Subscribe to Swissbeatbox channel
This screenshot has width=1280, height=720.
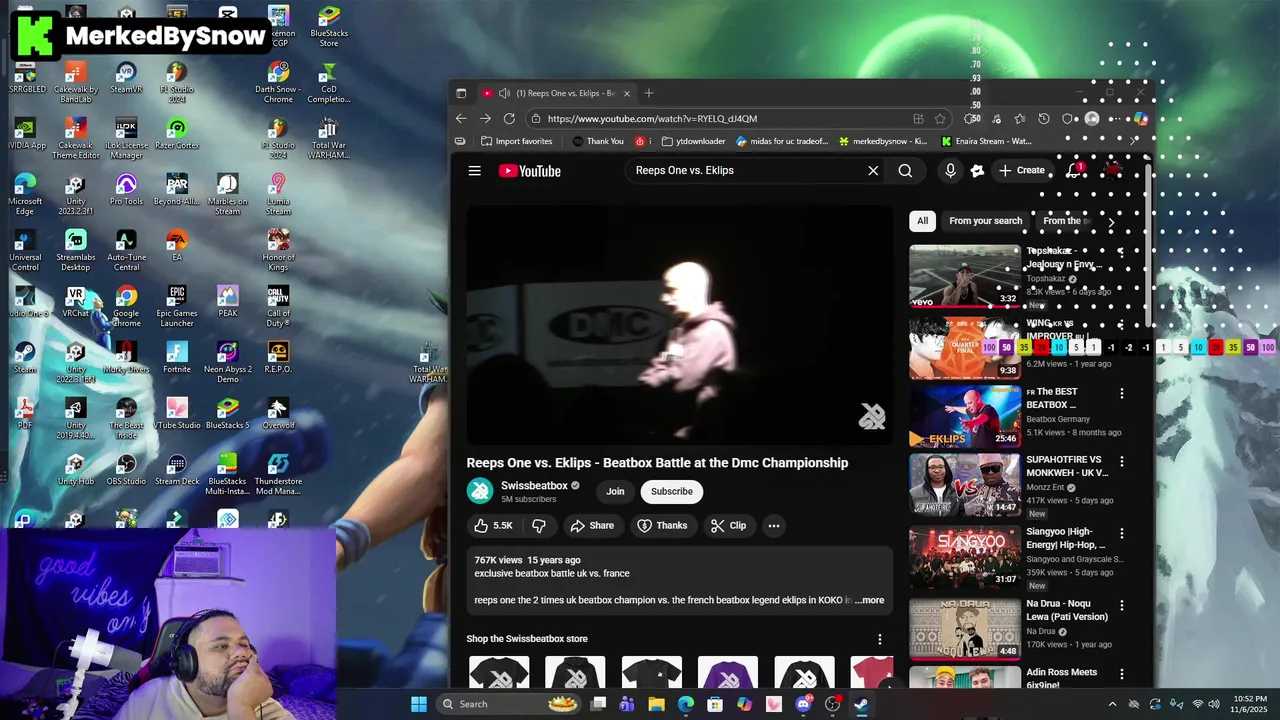click(x=672, y=491)
